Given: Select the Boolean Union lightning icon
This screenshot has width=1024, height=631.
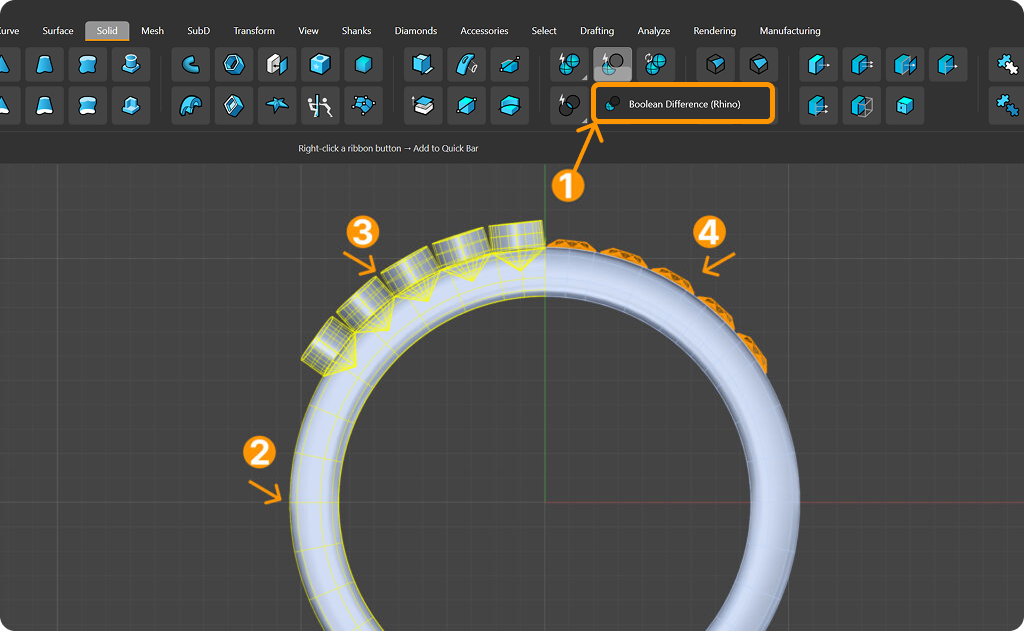Looking at the screenshot, I should [569, 64].
